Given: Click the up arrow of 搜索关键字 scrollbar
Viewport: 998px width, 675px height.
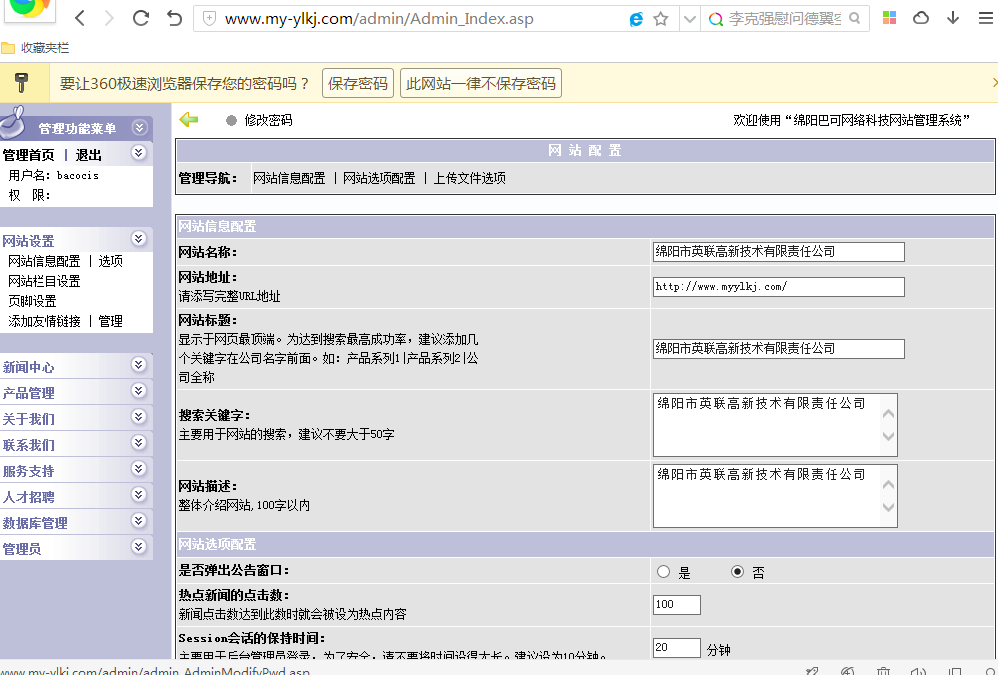Looking at the screenshot, I should coord(889,414).
